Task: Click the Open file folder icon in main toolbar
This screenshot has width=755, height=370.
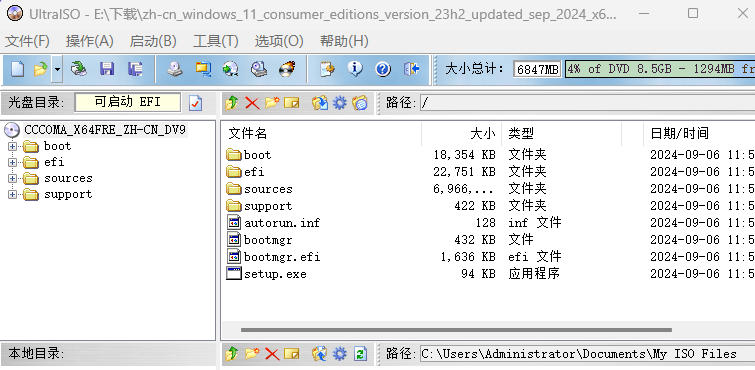Action: pyautogui.click(x=41, y=69)
